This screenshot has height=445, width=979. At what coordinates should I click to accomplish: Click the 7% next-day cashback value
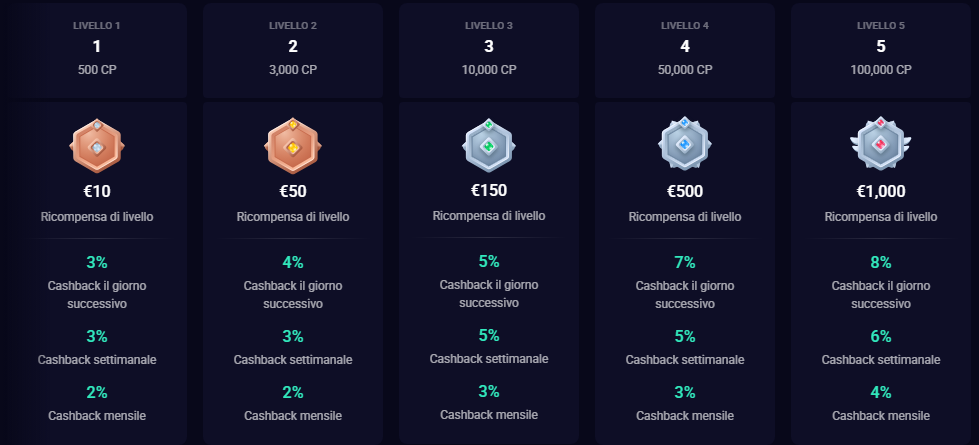(x=685, y=262)
